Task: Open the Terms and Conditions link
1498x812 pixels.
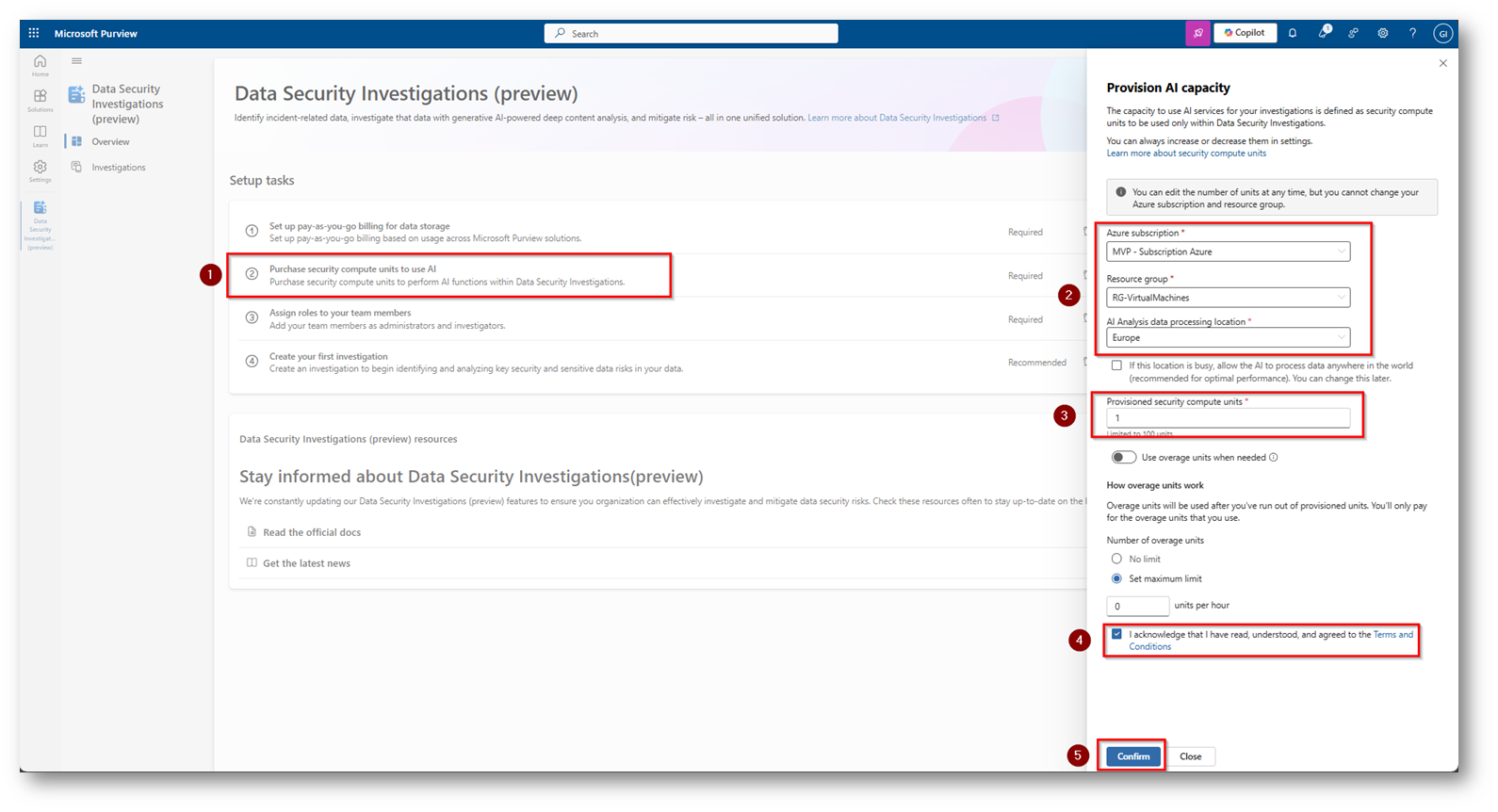Action: pos(1392,635)
